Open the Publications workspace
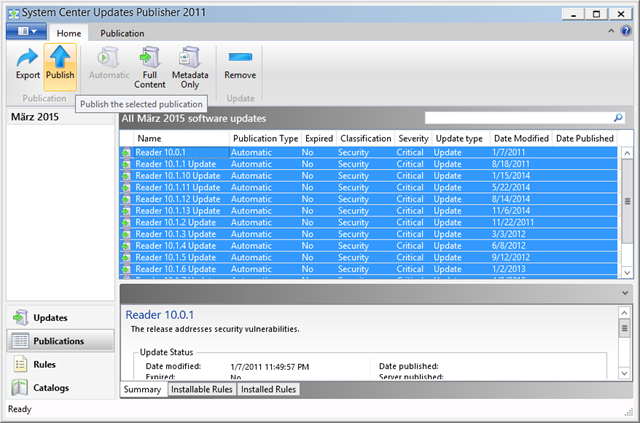This screenshot has width=640, height=423. coord(60,341)
